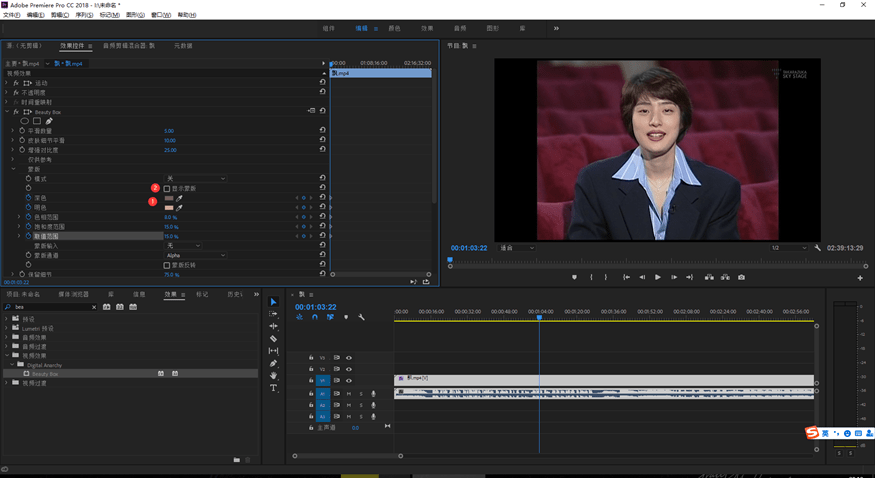The image size is (875, 478).
Task: Reset the 平滑数量 parameter
Action: (x=322, y=131)
